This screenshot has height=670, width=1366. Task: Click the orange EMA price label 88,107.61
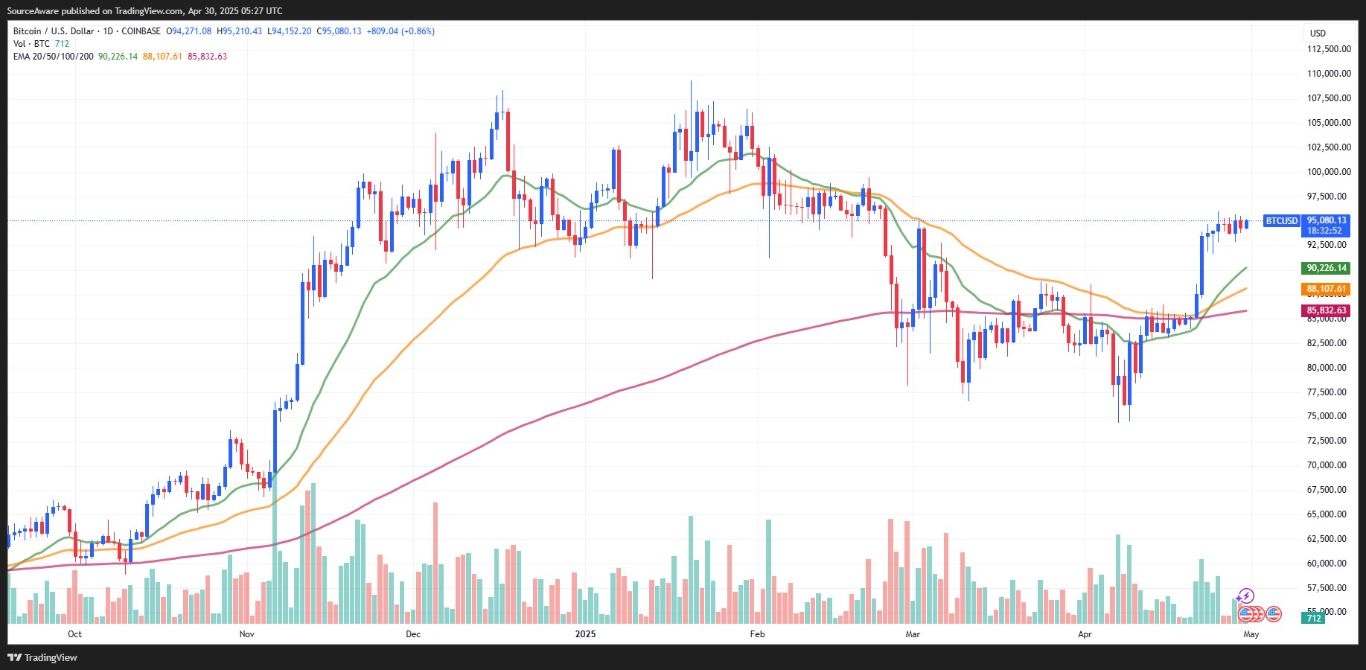[x=1326, y=289]
